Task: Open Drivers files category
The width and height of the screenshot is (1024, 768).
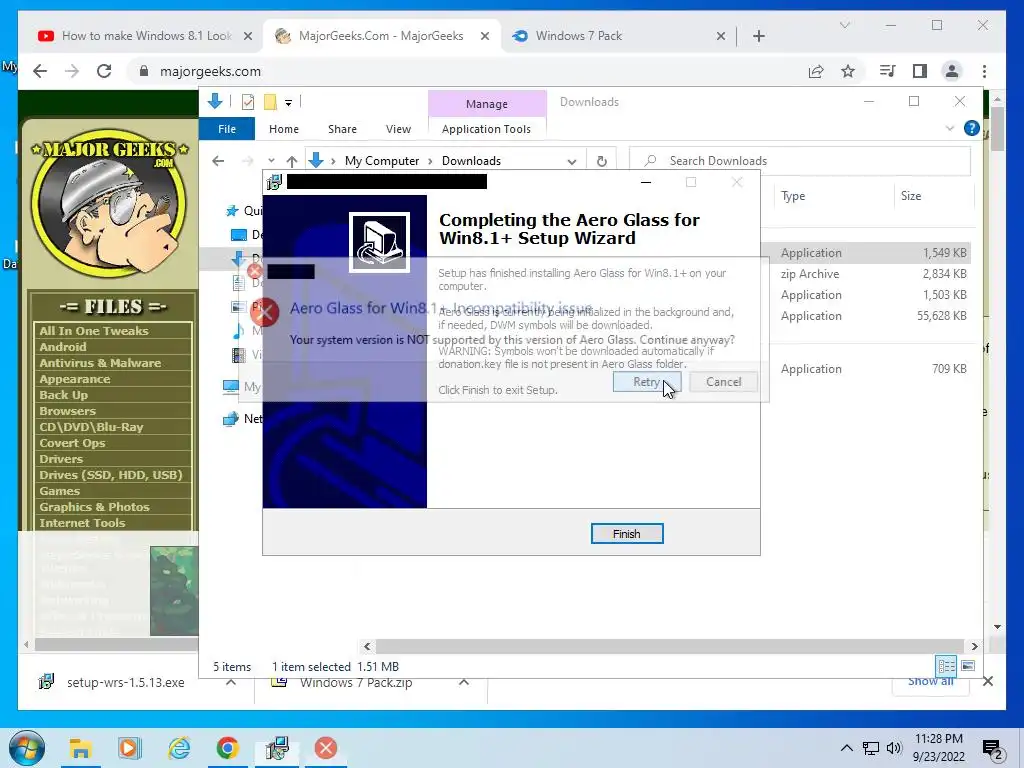Action: point(61,458)
